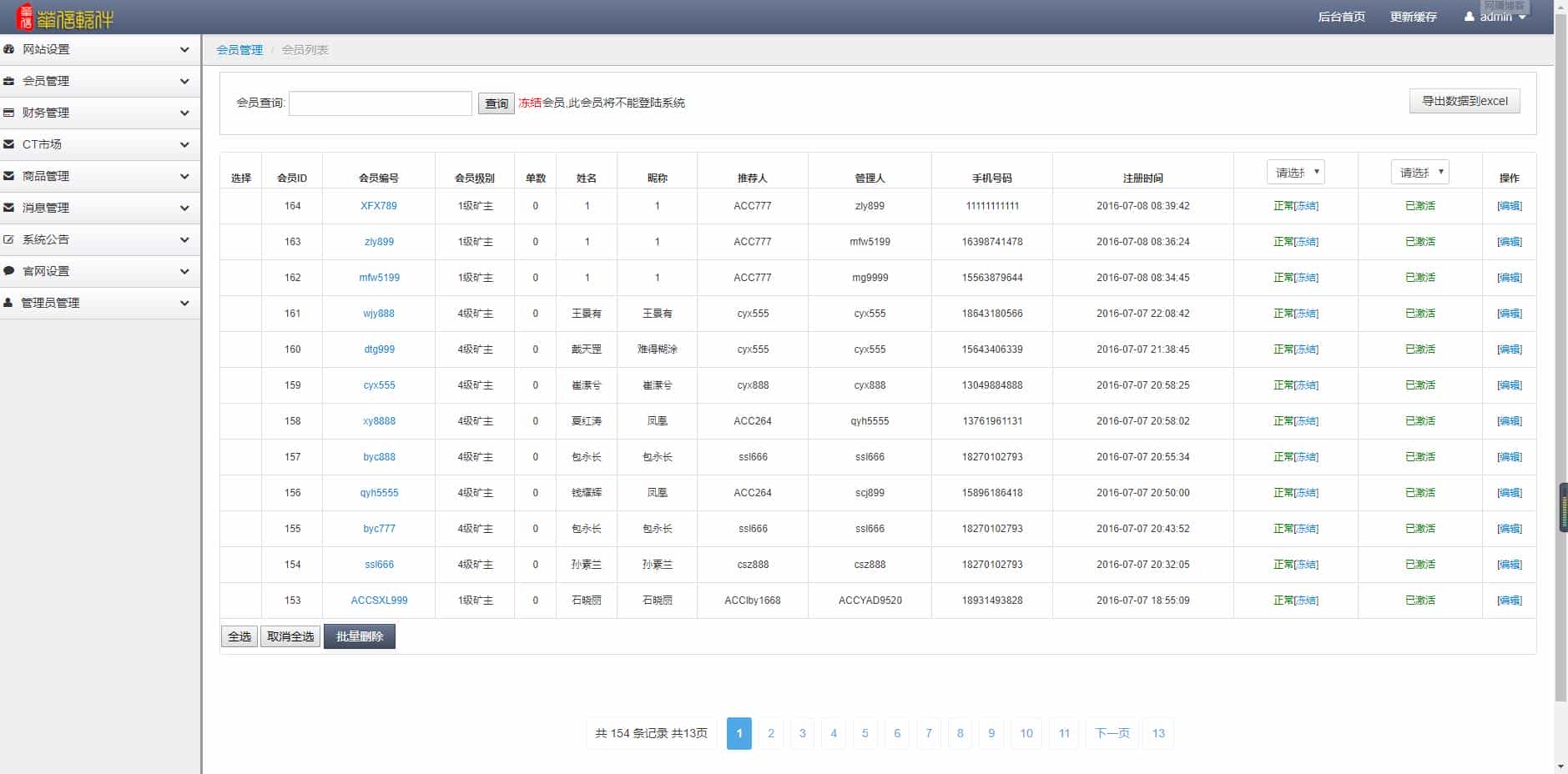Image resolution: width=1568 pixels, height=774 pixels.
Task: Click the 会员查询 search input field
Action: click(x=380, y=103)
